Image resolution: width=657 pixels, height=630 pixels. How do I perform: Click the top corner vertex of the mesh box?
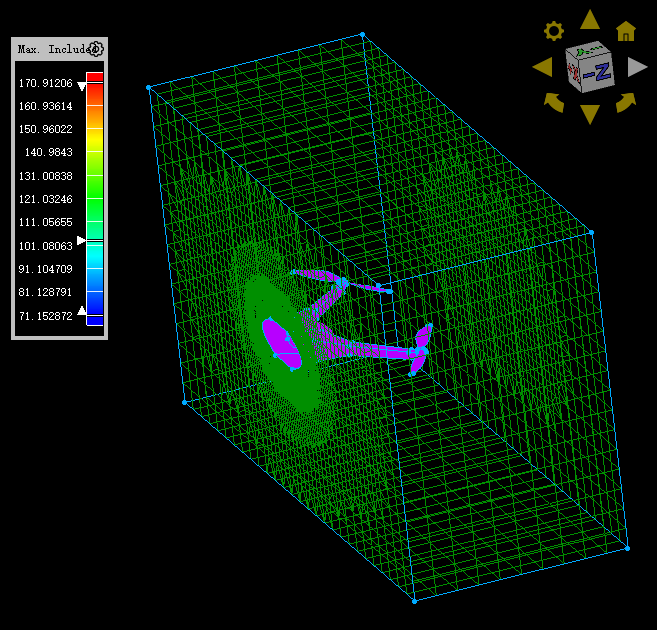(x=362, y=34)
